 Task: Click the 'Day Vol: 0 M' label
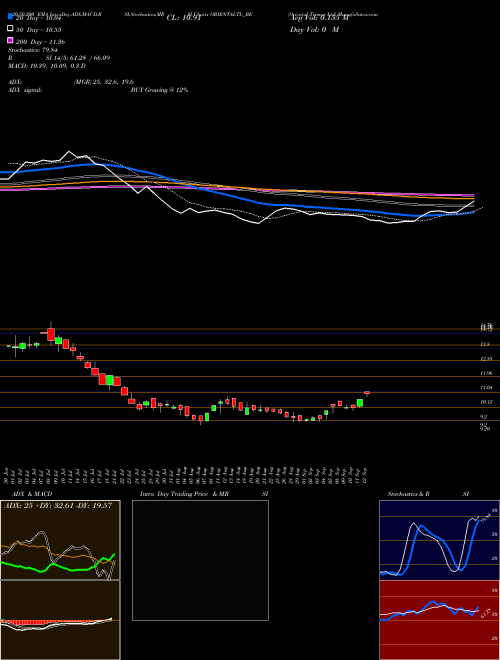314,30
